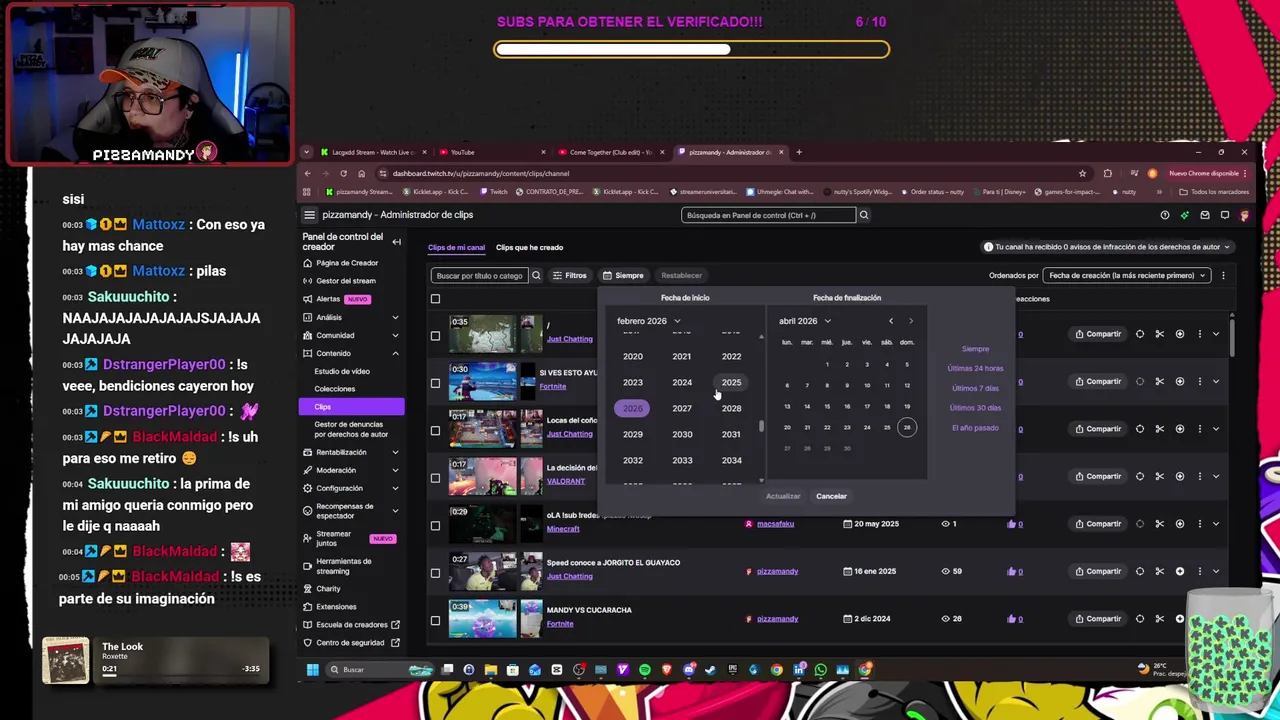Screen dimensions: 1280x720
Task: Select the Locas del coño clip checkbox
Action: [435, 431]
